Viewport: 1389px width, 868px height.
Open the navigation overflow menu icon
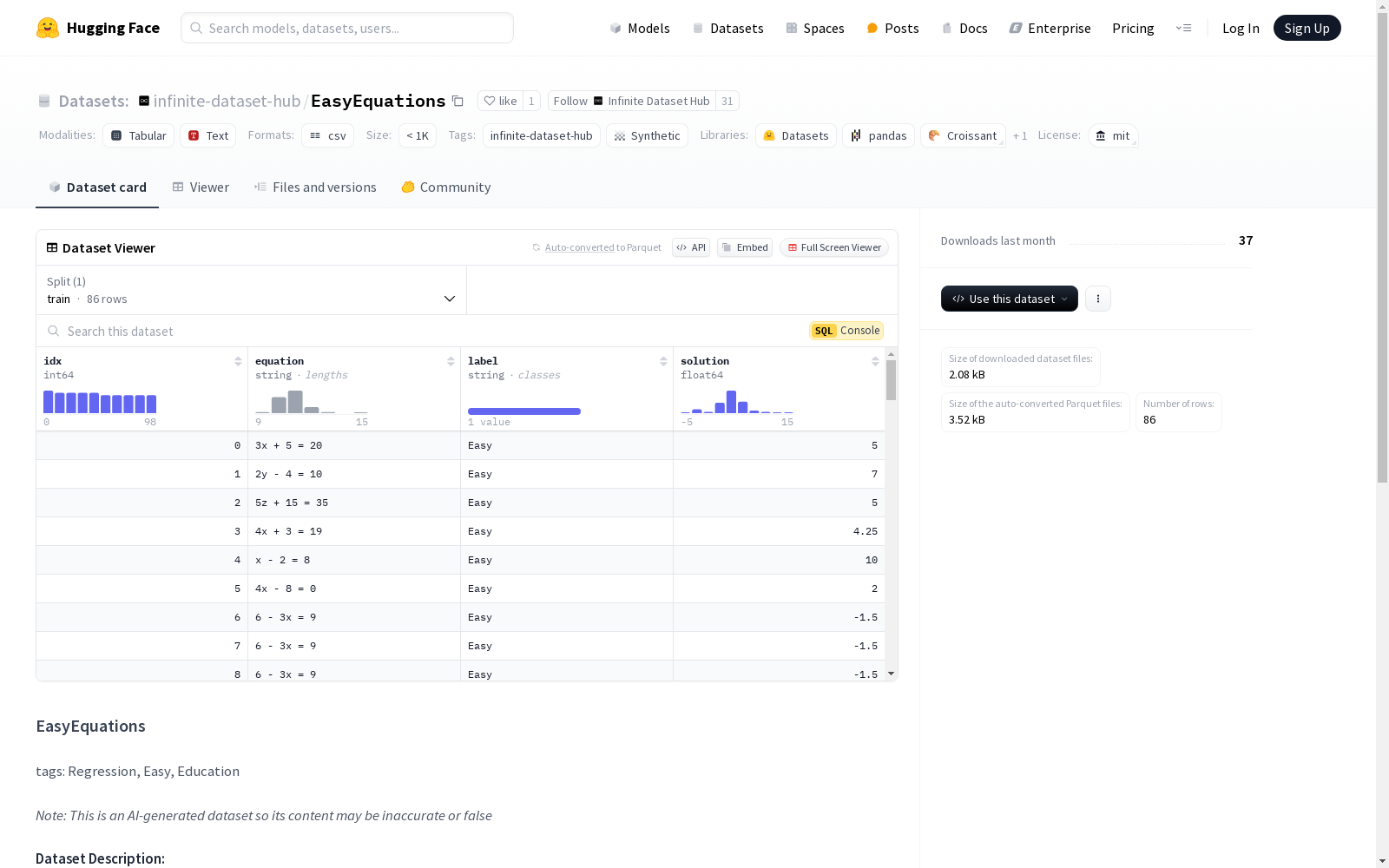(1183, 28)
